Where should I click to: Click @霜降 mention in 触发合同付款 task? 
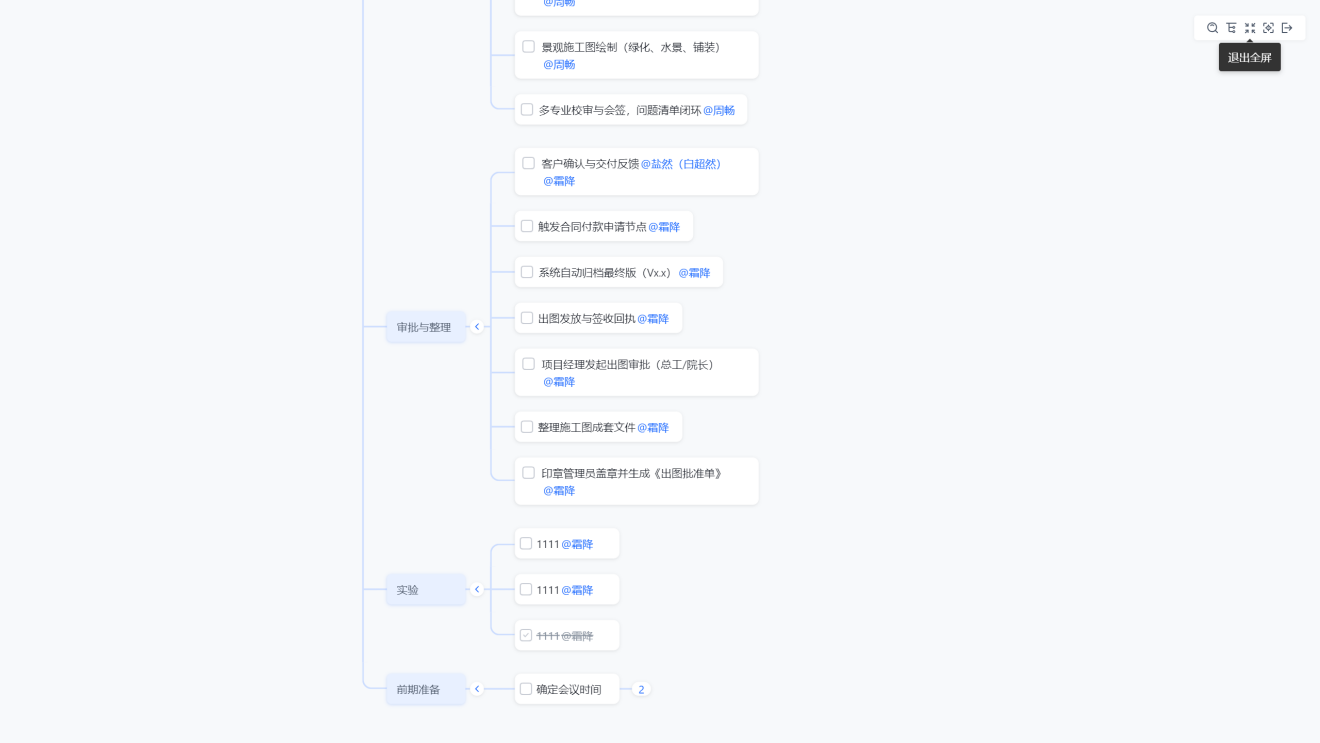(664, 227)
